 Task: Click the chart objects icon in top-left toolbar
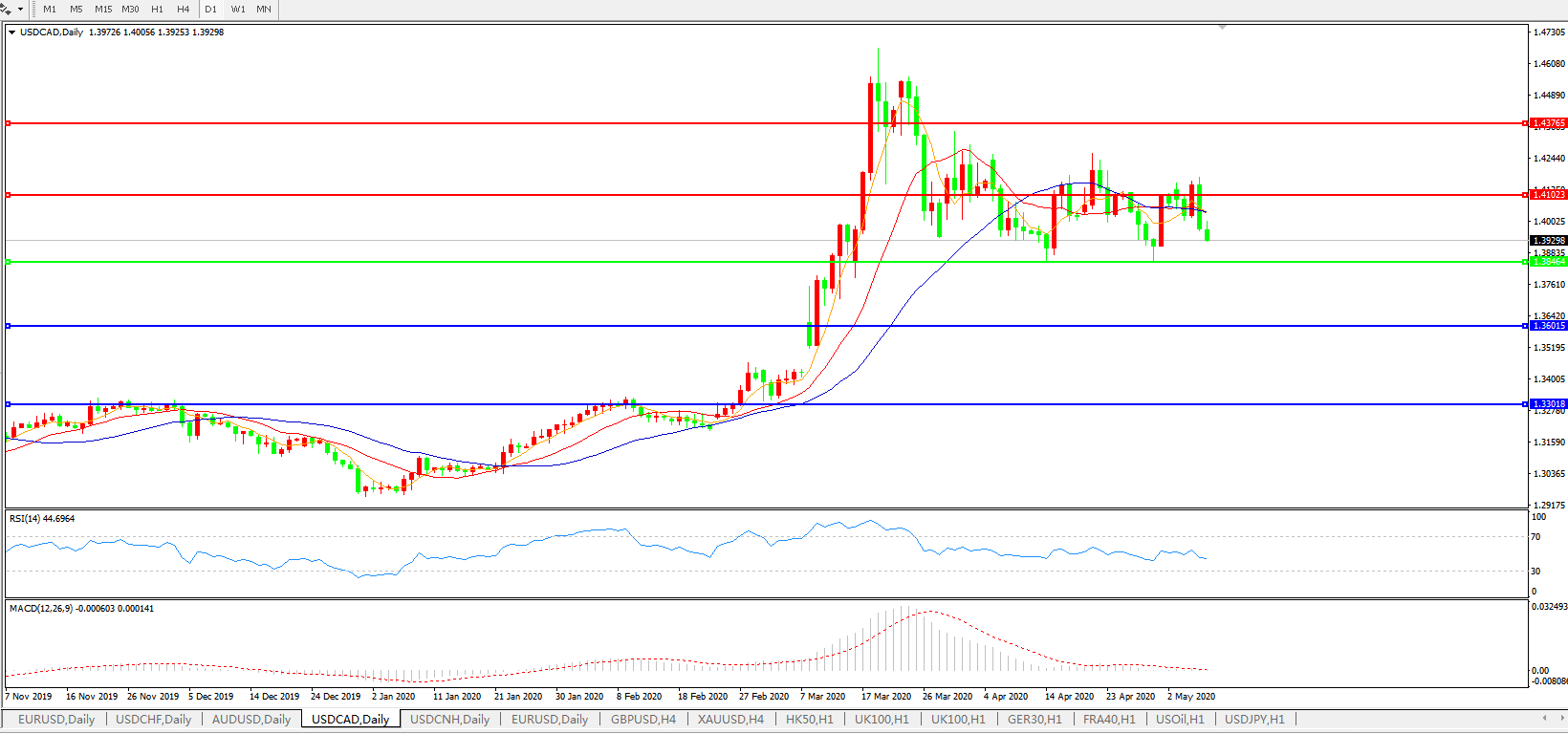(x=7, y=9)
